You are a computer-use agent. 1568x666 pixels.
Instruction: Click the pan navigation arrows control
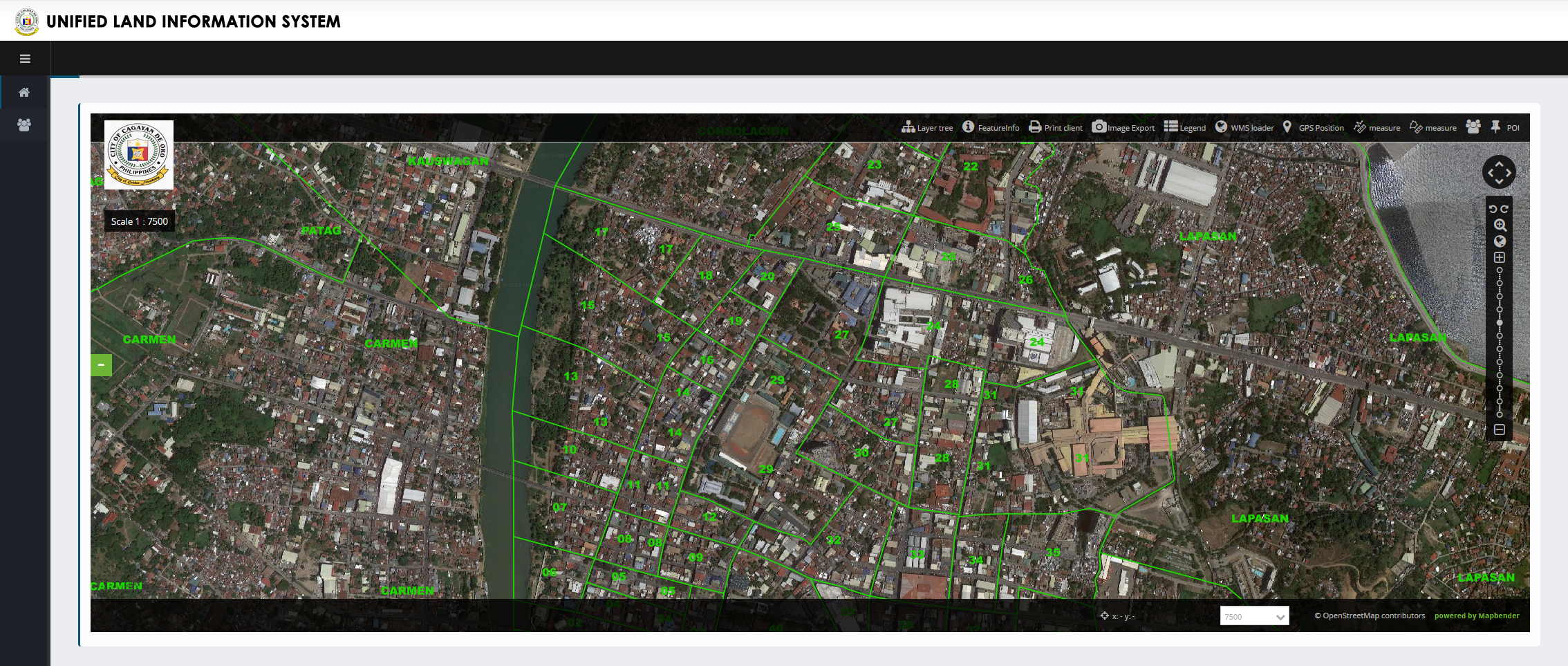click(x=1499, y=172)
